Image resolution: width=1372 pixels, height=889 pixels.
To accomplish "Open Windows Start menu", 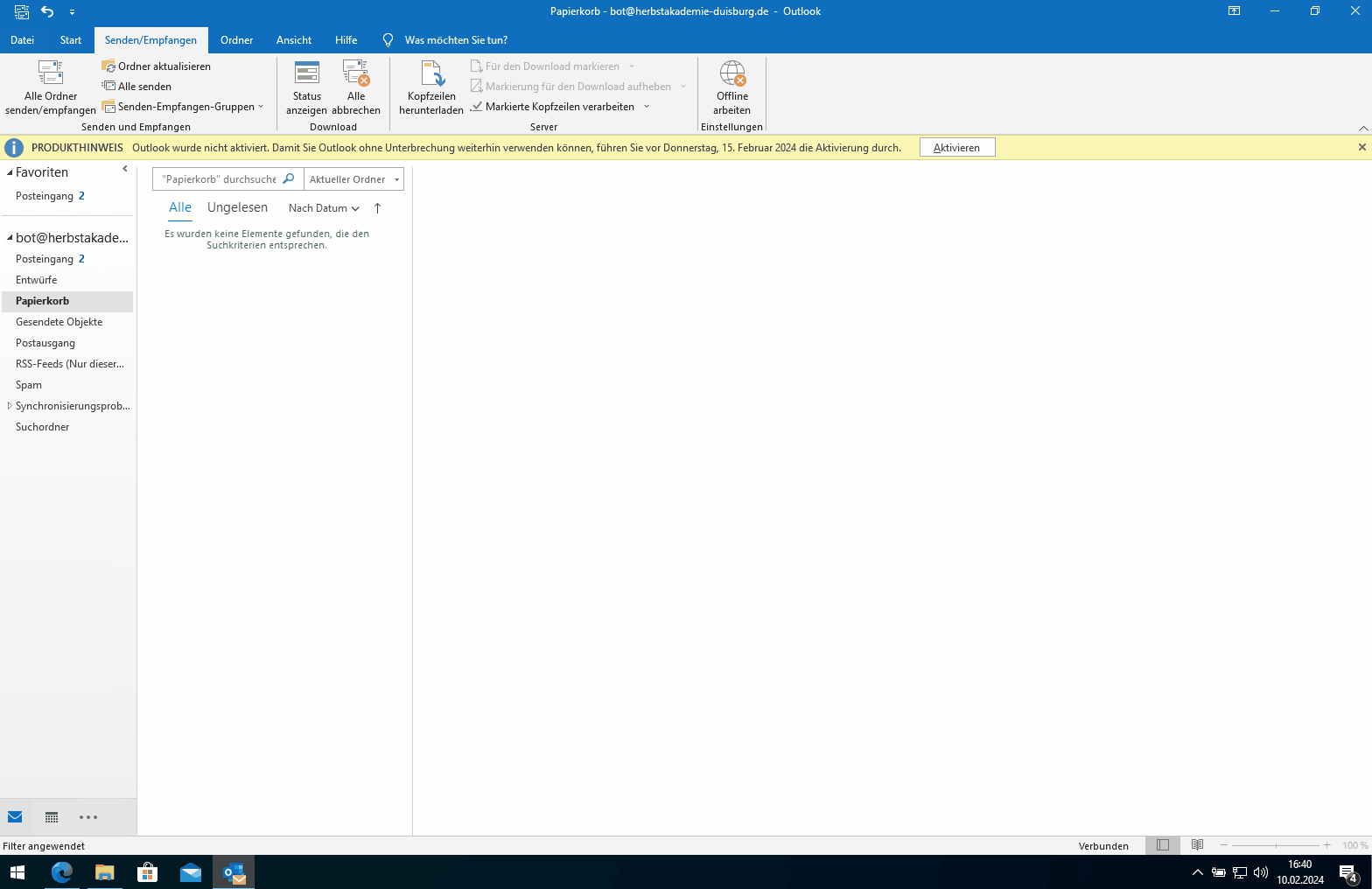I will click(17, 872).
